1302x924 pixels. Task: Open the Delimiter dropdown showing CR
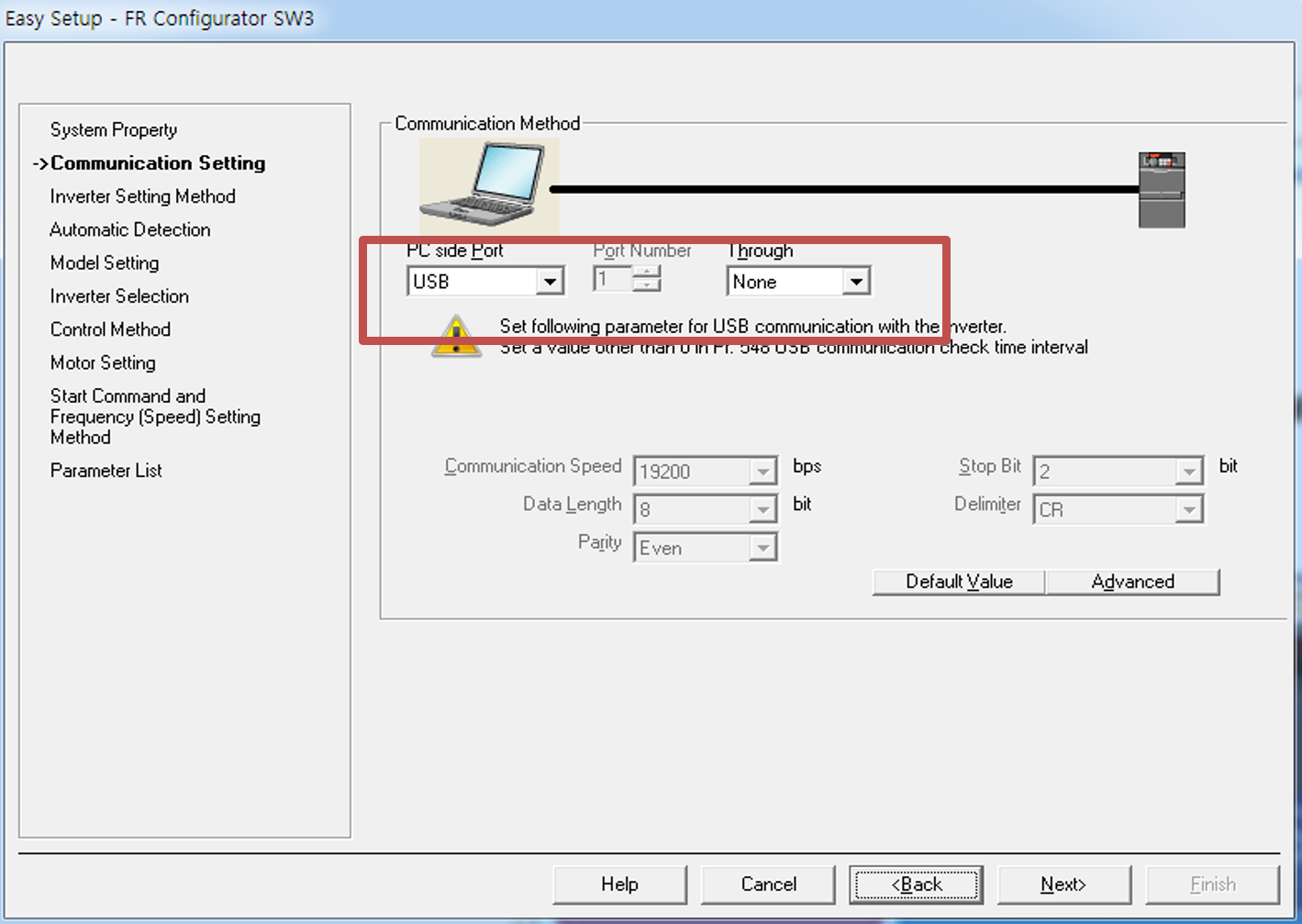[1118, 509]
